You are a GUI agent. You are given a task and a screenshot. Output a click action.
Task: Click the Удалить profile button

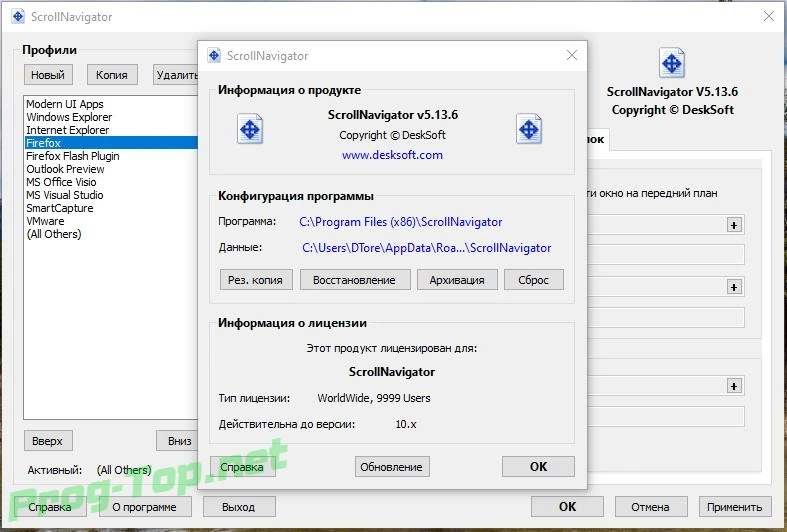click(176, 75)
